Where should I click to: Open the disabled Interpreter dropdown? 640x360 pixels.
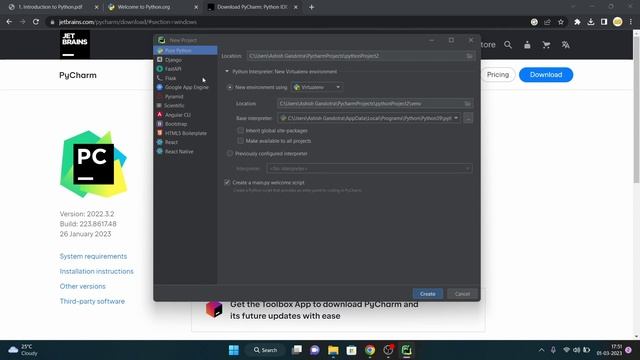369,169
